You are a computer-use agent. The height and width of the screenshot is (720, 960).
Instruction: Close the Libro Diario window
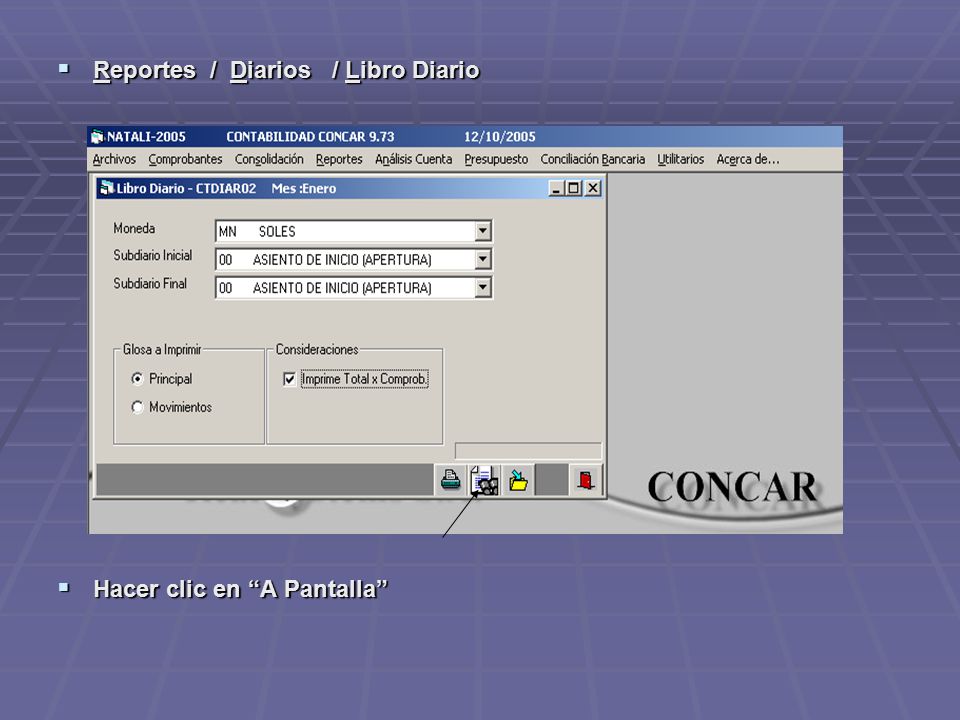coord(593,188)
